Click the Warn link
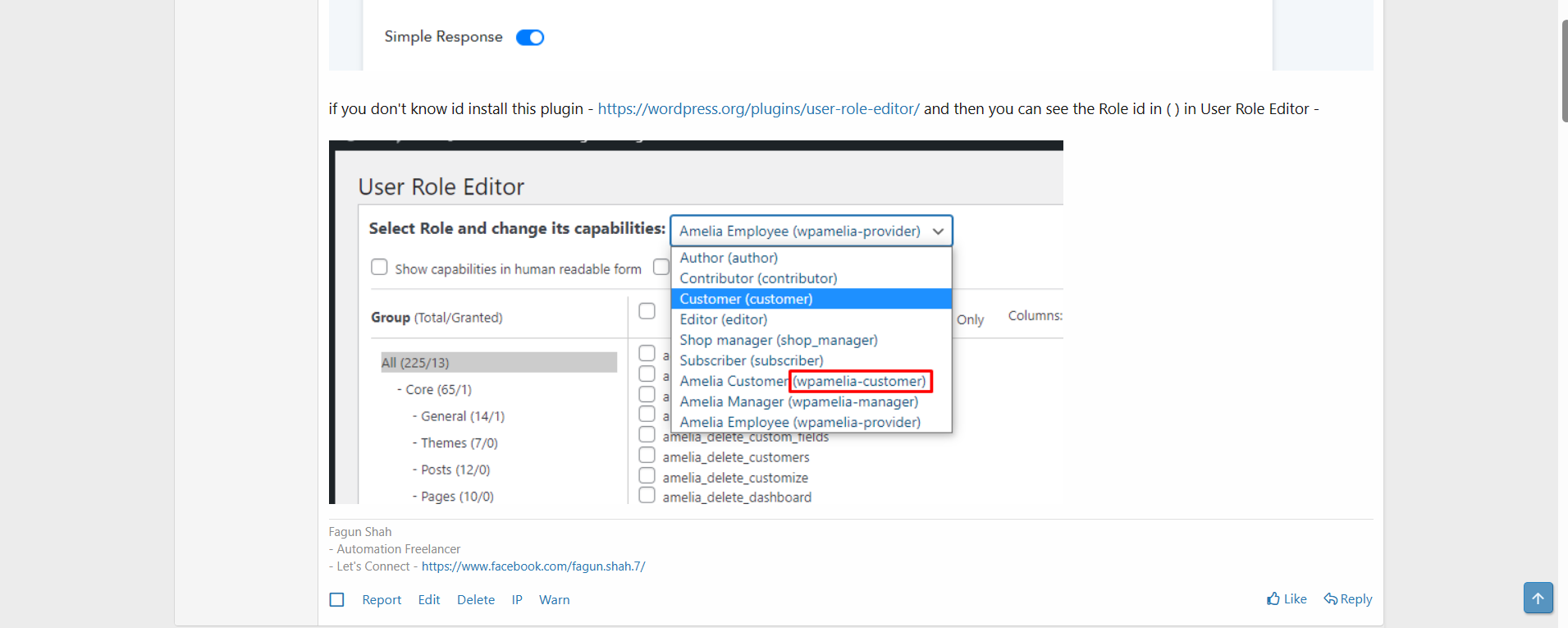 tap(554, 599)
